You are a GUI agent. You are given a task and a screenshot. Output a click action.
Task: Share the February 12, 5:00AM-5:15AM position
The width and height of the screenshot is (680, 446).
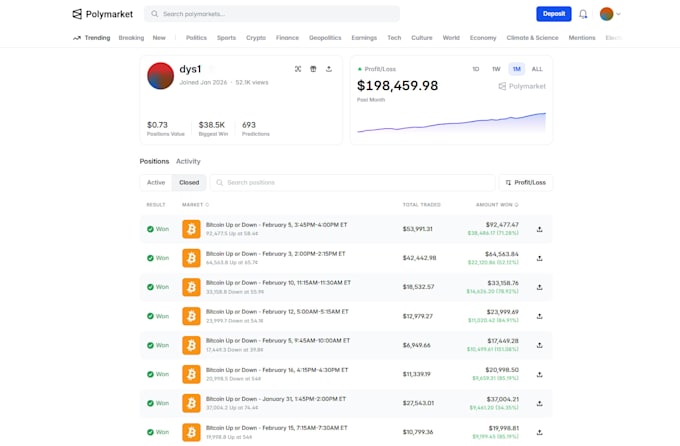(x=539, y=316)
